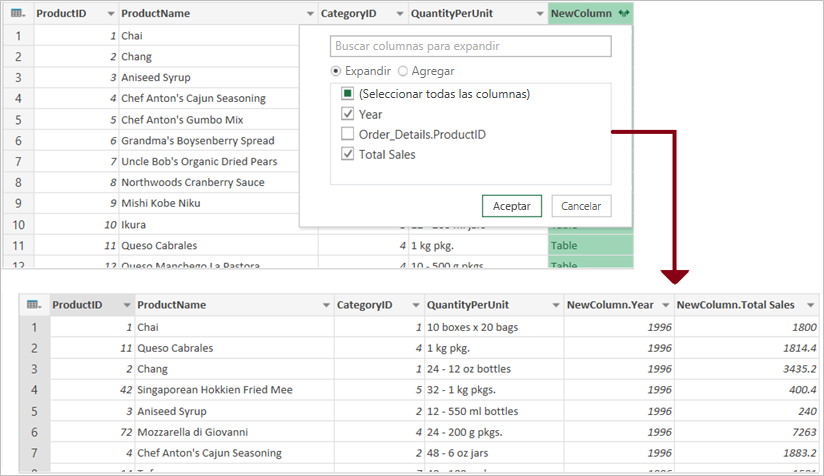Open NewColumn.Total Sales filter dropdown
Viewport: 824px width, 476px height.
[811, 305]
